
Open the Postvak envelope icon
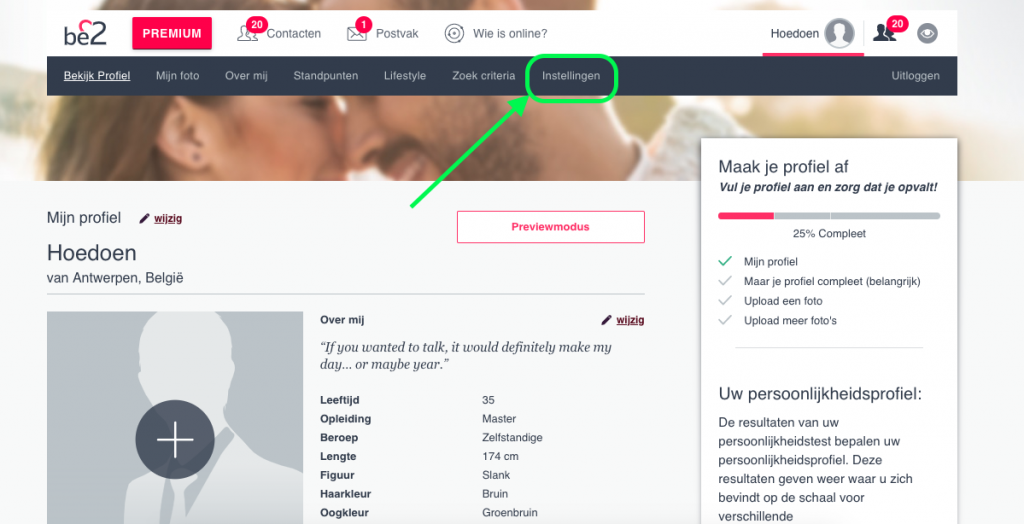(357, 33)
